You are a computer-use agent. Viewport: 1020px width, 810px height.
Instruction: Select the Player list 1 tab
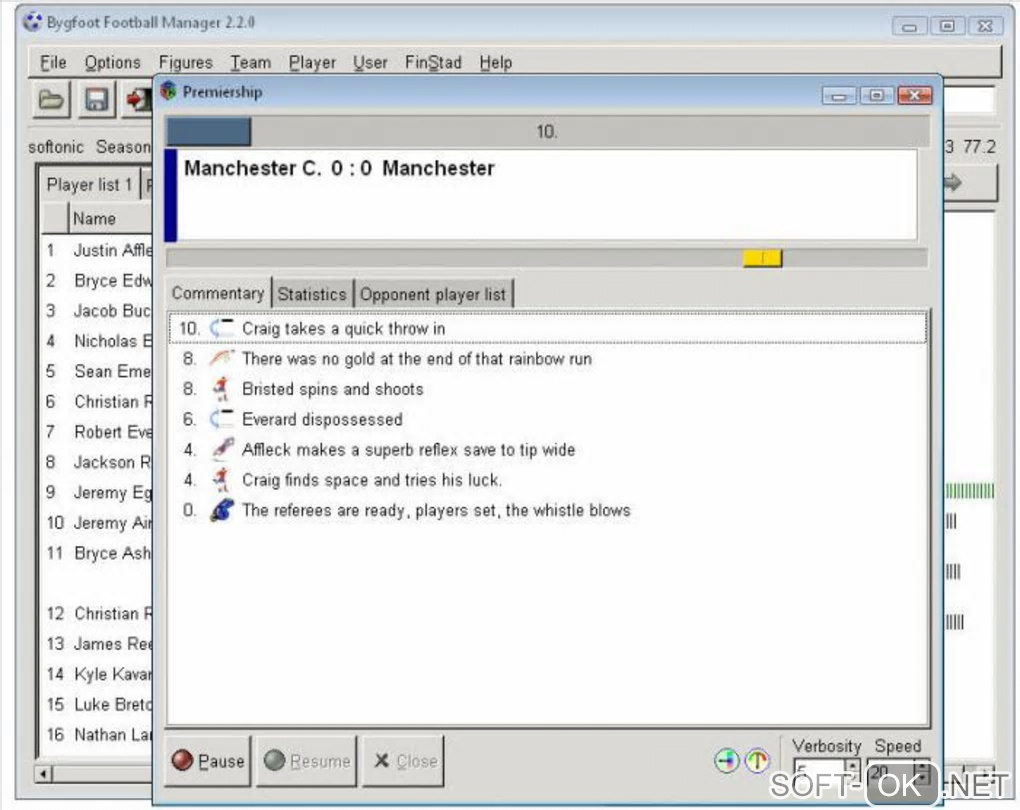point(90,185)
